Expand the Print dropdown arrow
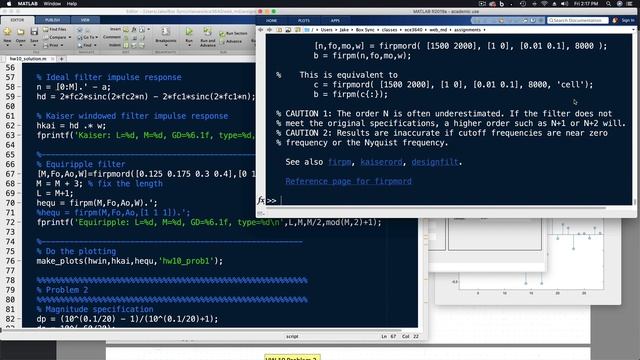Screen dimensions: 640x360 coord(62,45)
